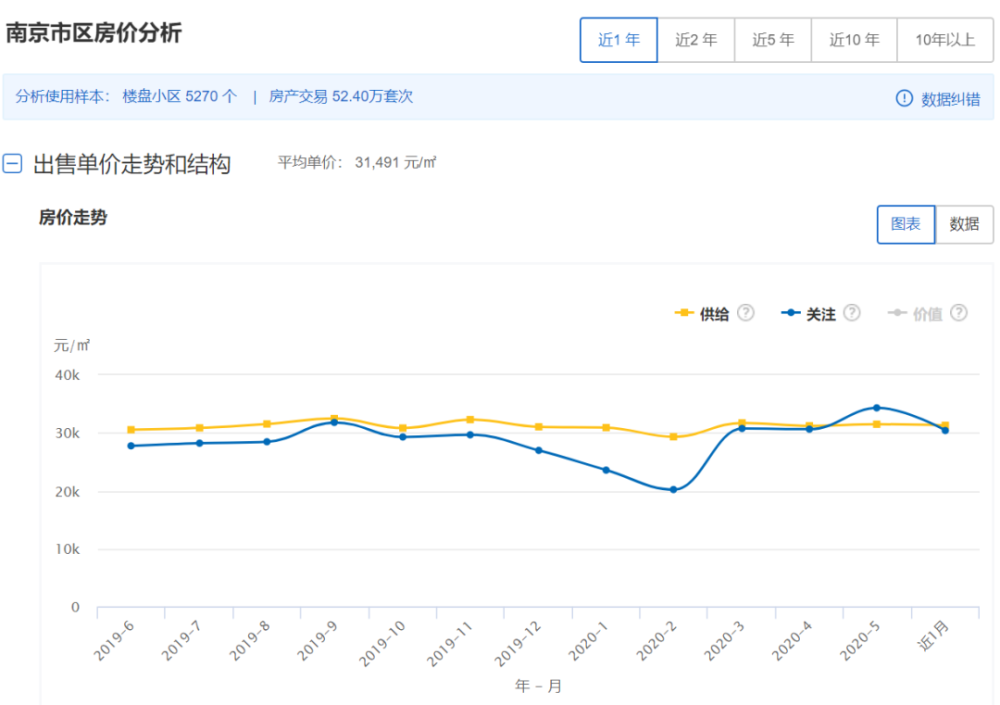Click the 数据纠错 exclamation icon
The height and width of the screenshot is (705, 1000).
[904, 98]
